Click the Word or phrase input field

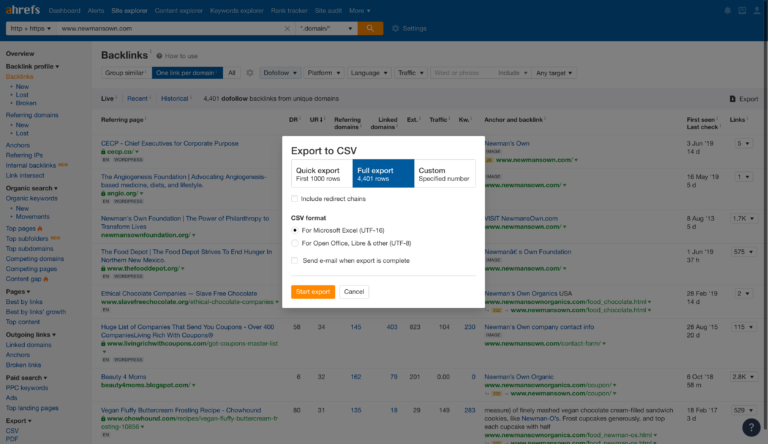pos(462,73)
